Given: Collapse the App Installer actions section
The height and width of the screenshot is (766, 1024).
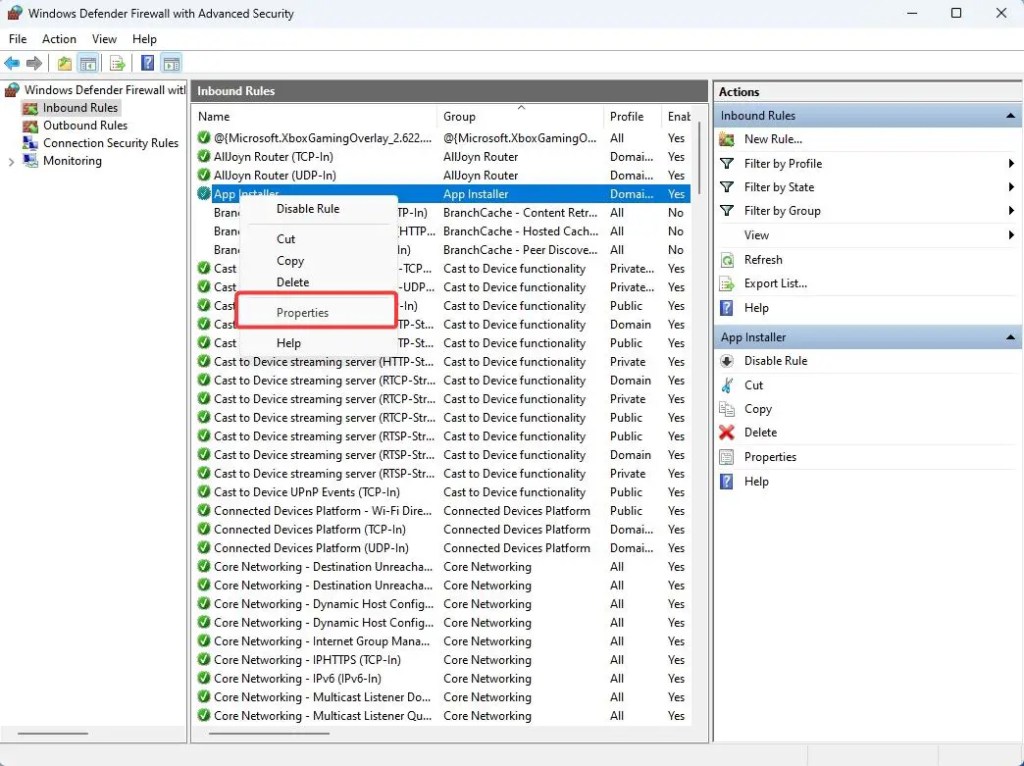Looking at the screenshot, I should 1010,337.
